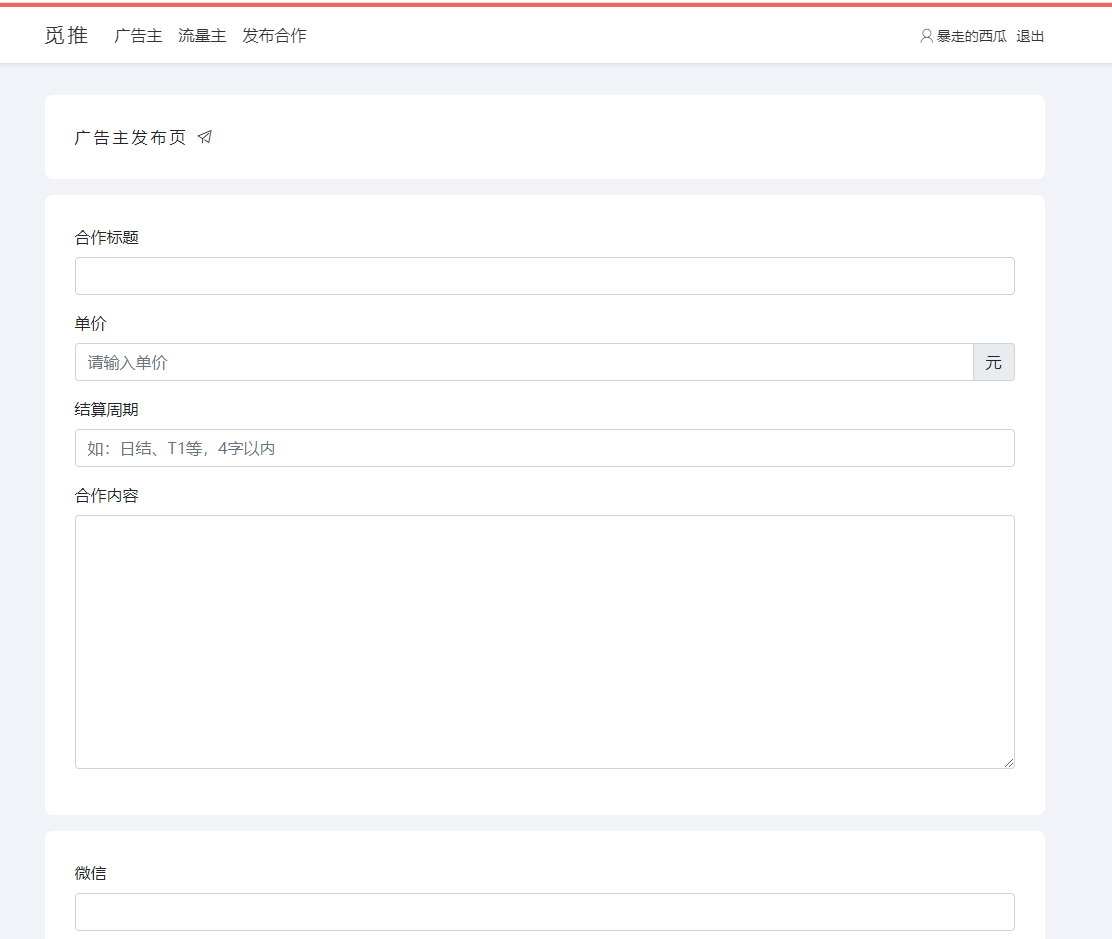Focus the 微信 input field
Screen dimensions: 1112x939
click(544, 911)
